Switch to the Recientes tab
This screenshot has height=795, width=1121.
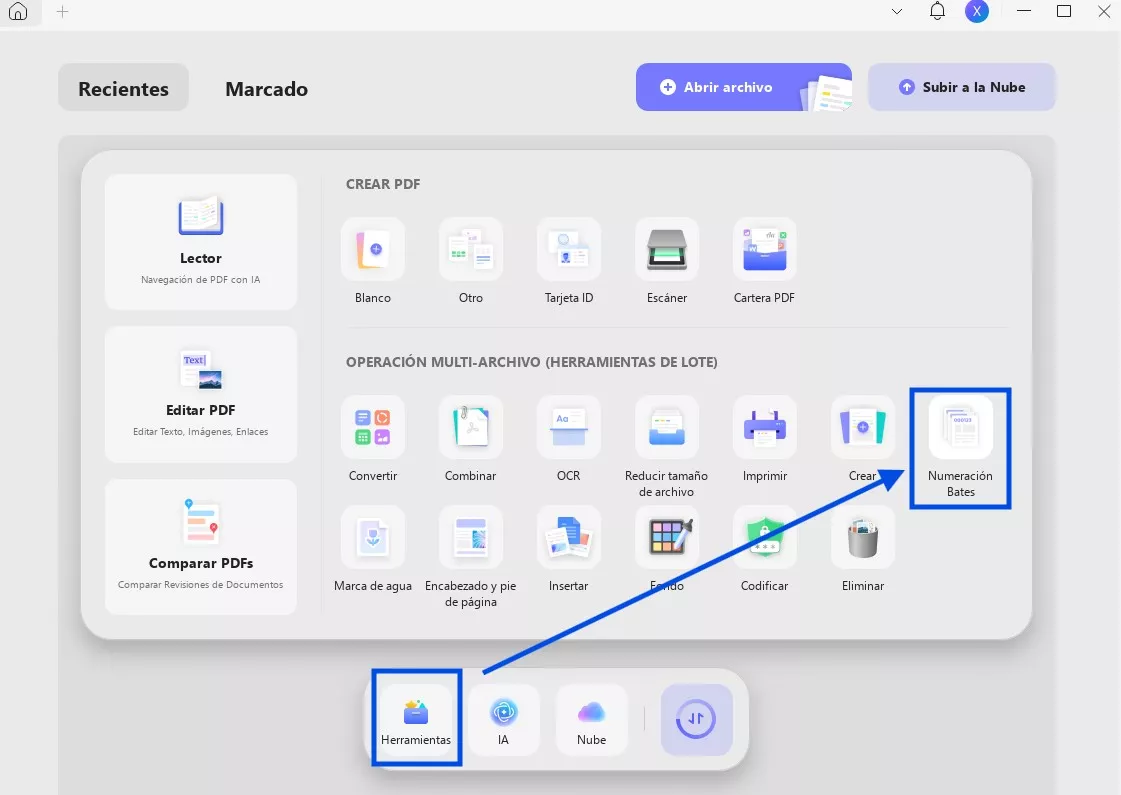tap(123, 87)
